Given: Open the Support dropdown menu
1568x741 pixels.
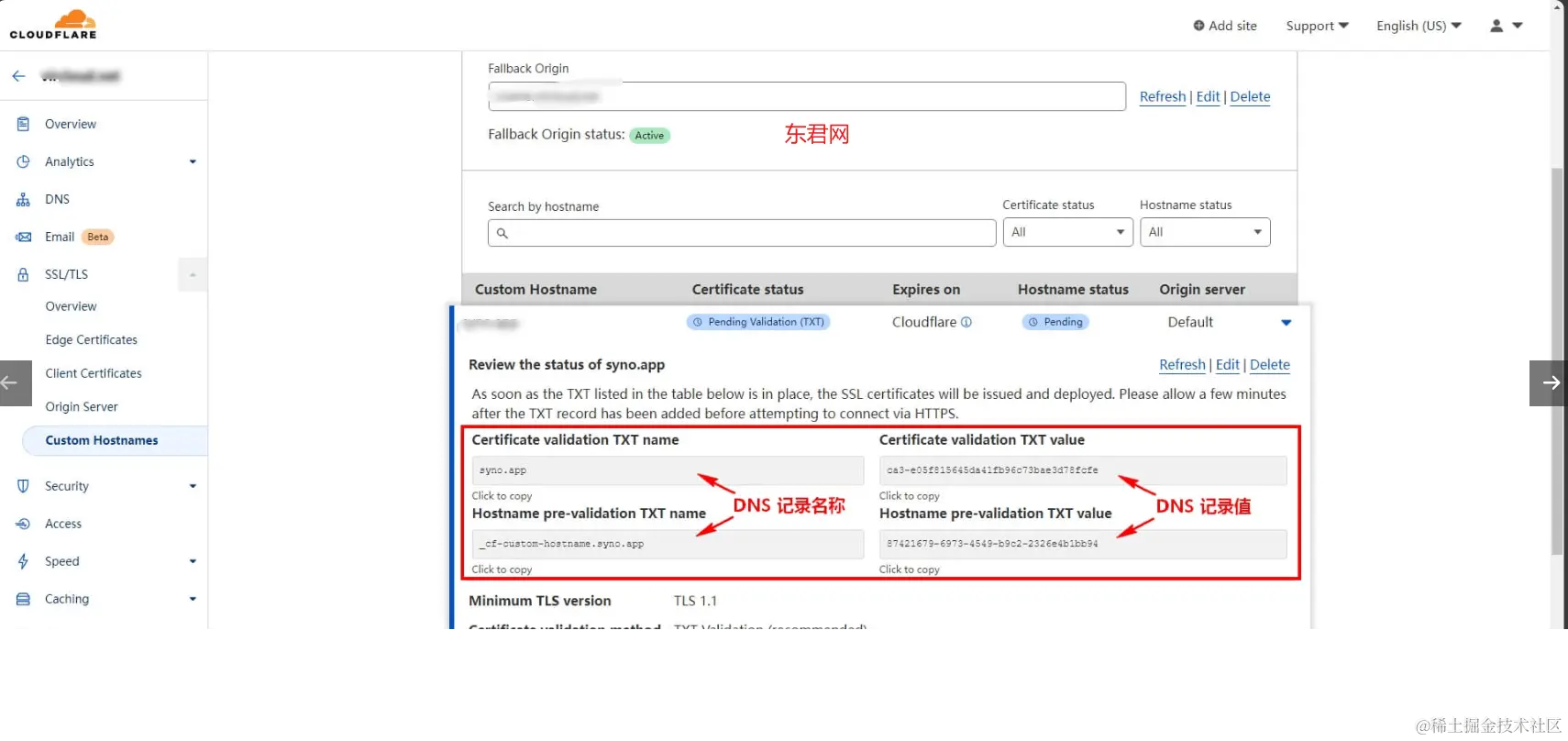Looking at the screenshot, I should tap(1317, 26).
